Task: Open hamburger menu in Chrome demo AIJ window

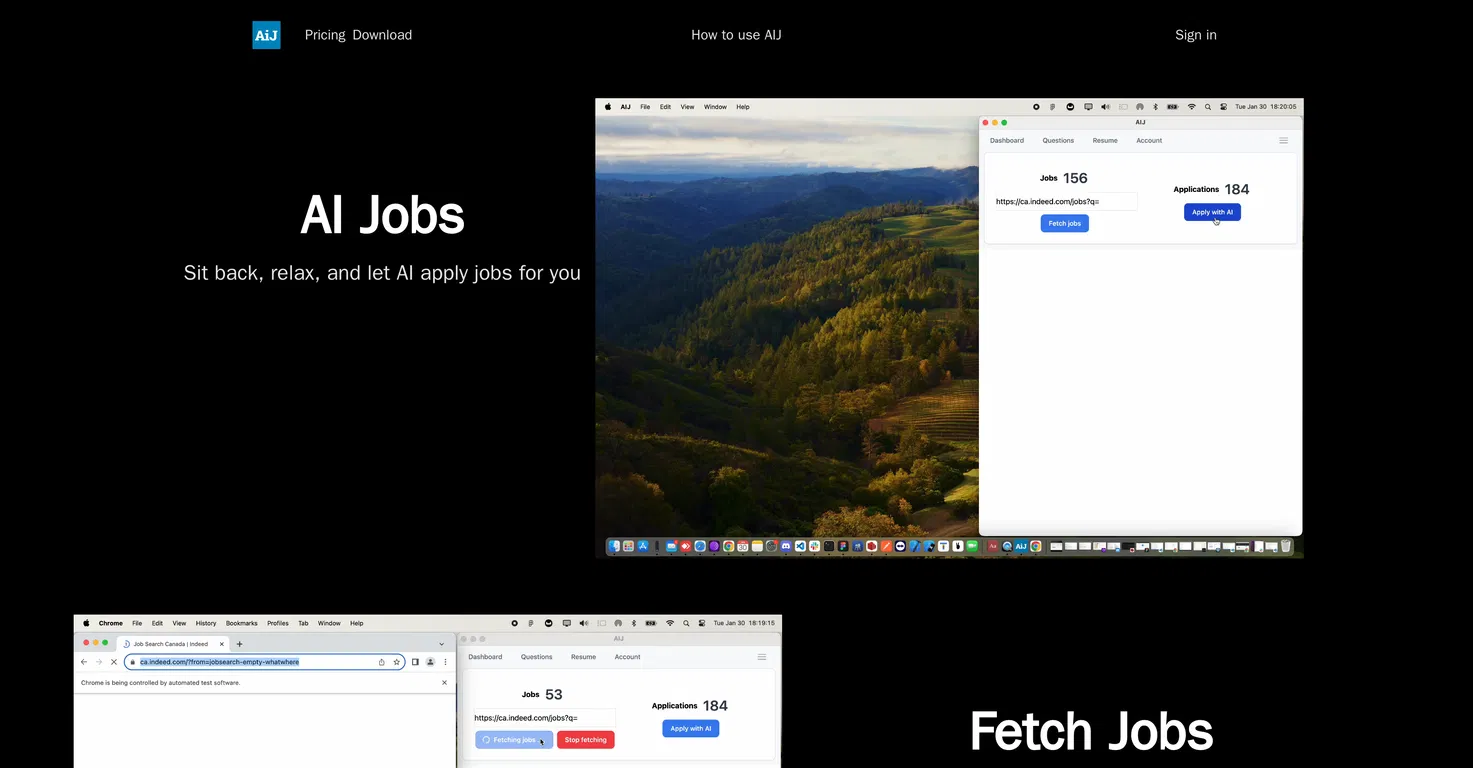Action: pyautogui.click(x=762, y=657)
